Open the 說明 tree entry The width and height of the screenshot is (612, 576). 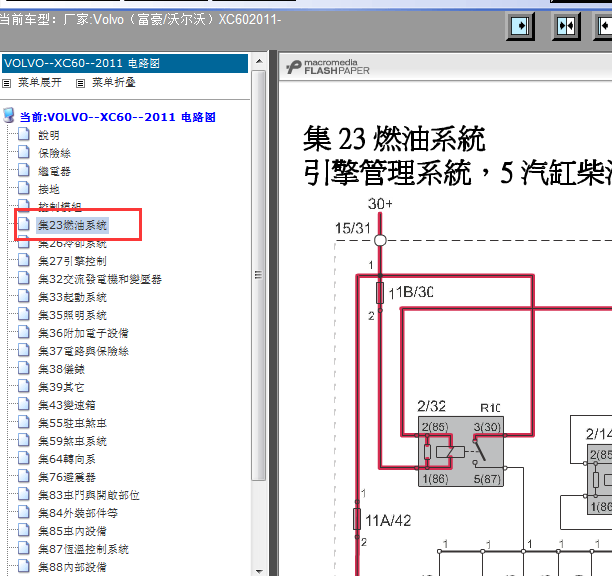(49, 135)
